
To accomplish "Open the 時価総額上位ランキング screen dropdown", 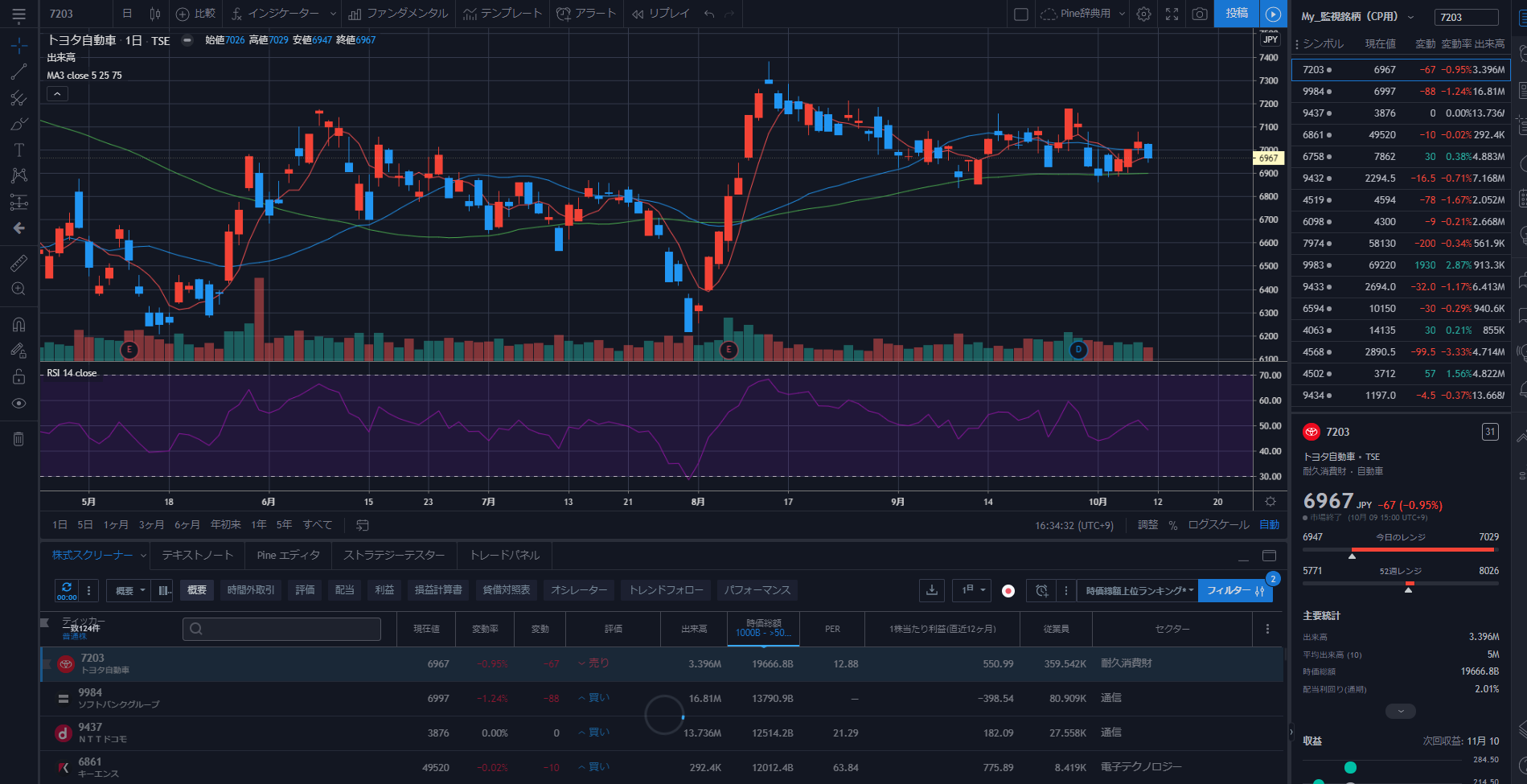I will [x=1139, y=591].
